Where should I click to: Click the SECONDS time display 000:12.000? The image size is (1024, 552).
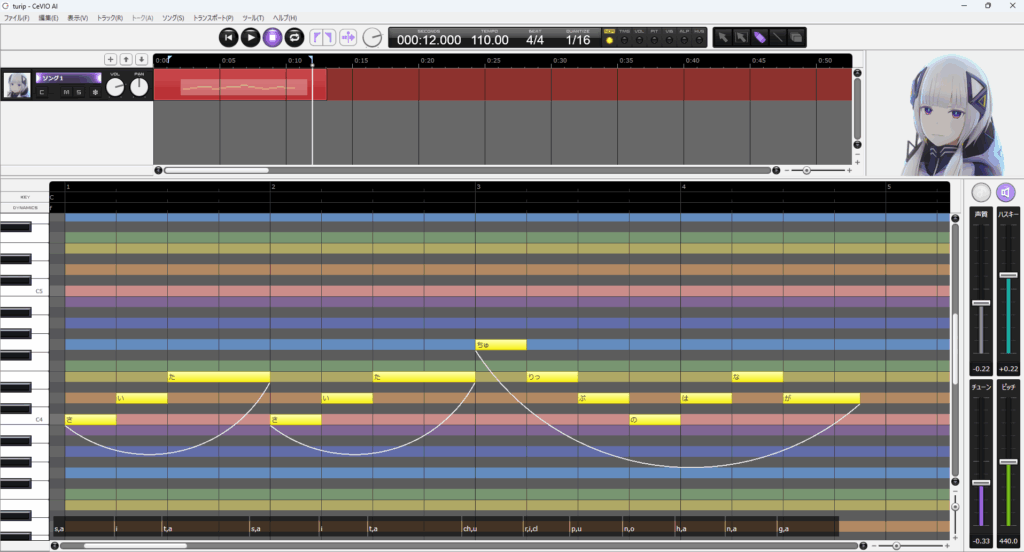tap(429, 40)
